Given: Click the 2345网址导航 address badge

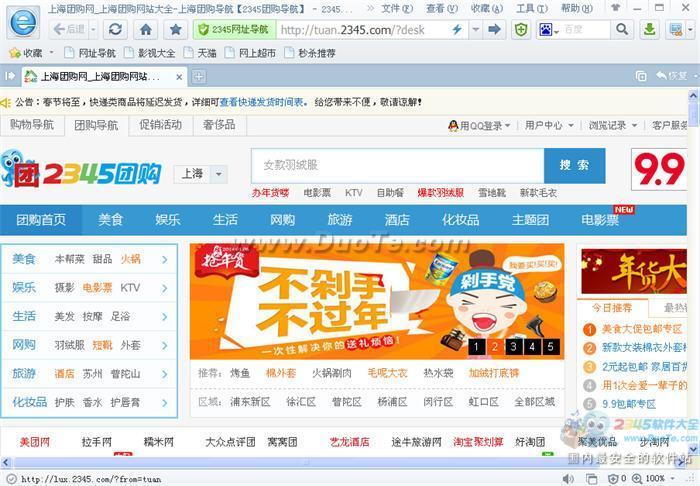Looking at the screenshot, I should 234,29.
